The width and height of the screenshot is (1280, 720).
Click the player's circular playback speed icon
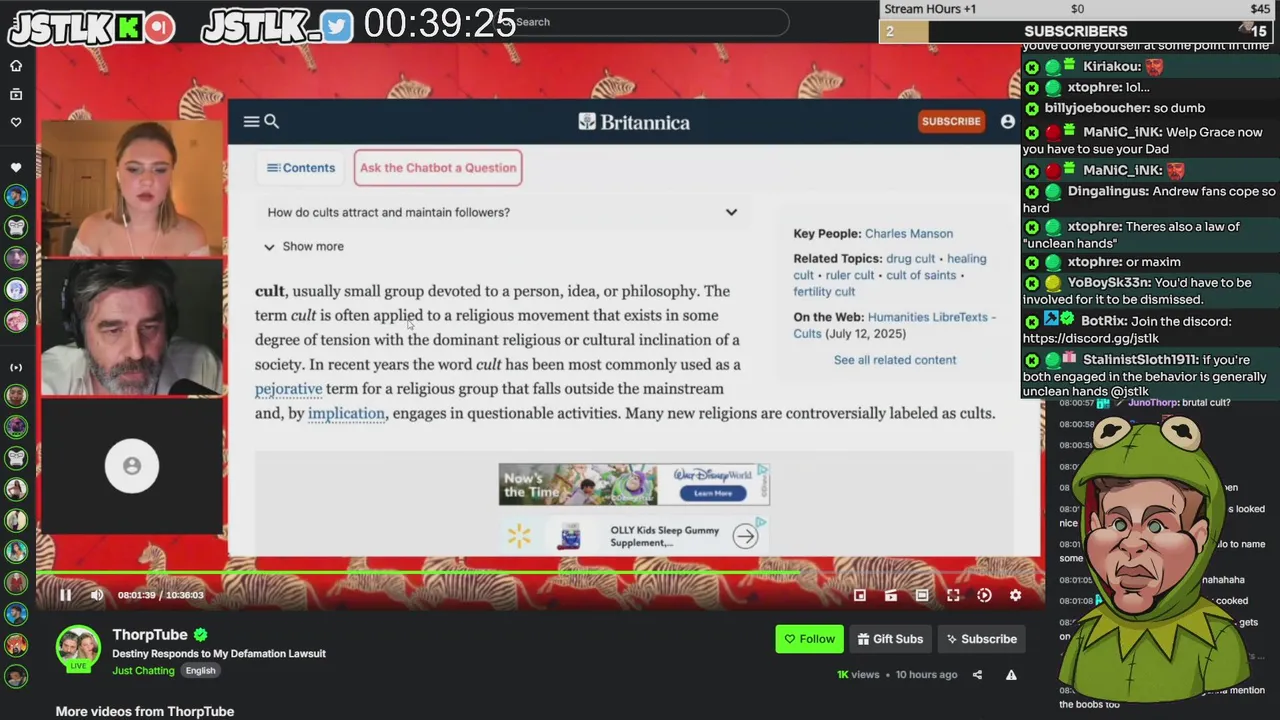coord(984,595)
